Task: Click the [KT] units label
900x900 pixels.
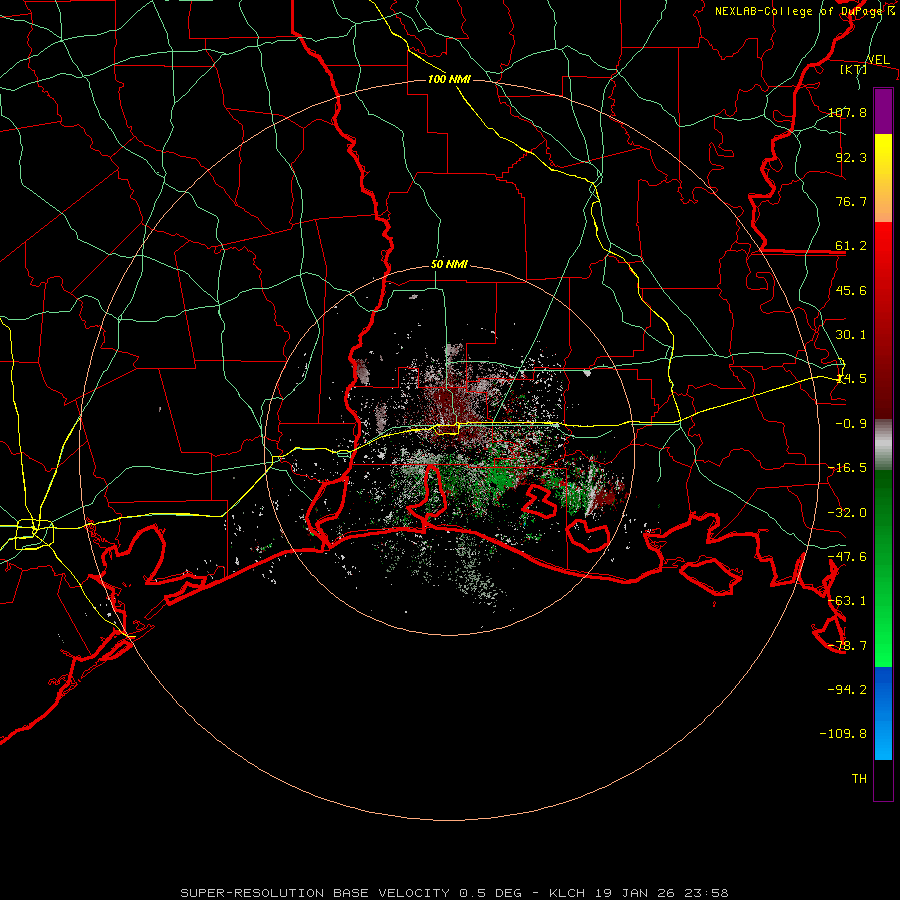Action: [854, 69]
